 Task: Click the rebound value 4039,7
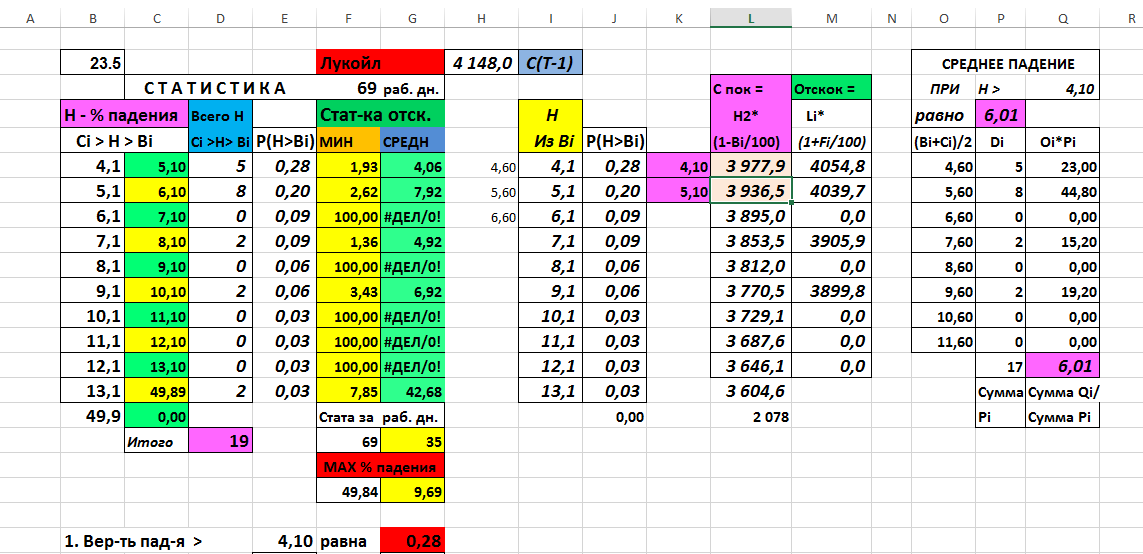[x=832, y=190]
